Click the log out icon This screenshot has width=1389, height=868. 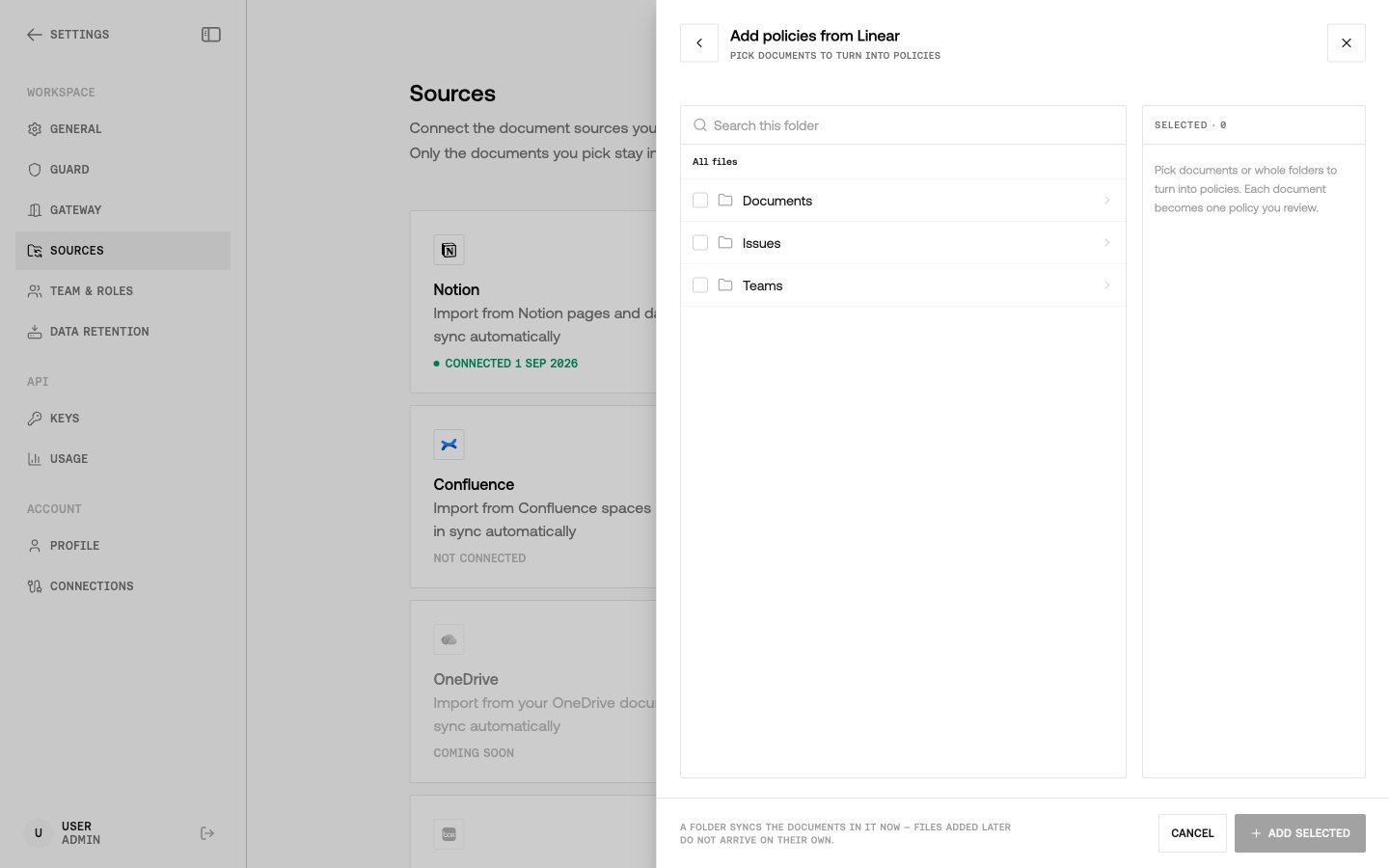[x=207, y=833]
